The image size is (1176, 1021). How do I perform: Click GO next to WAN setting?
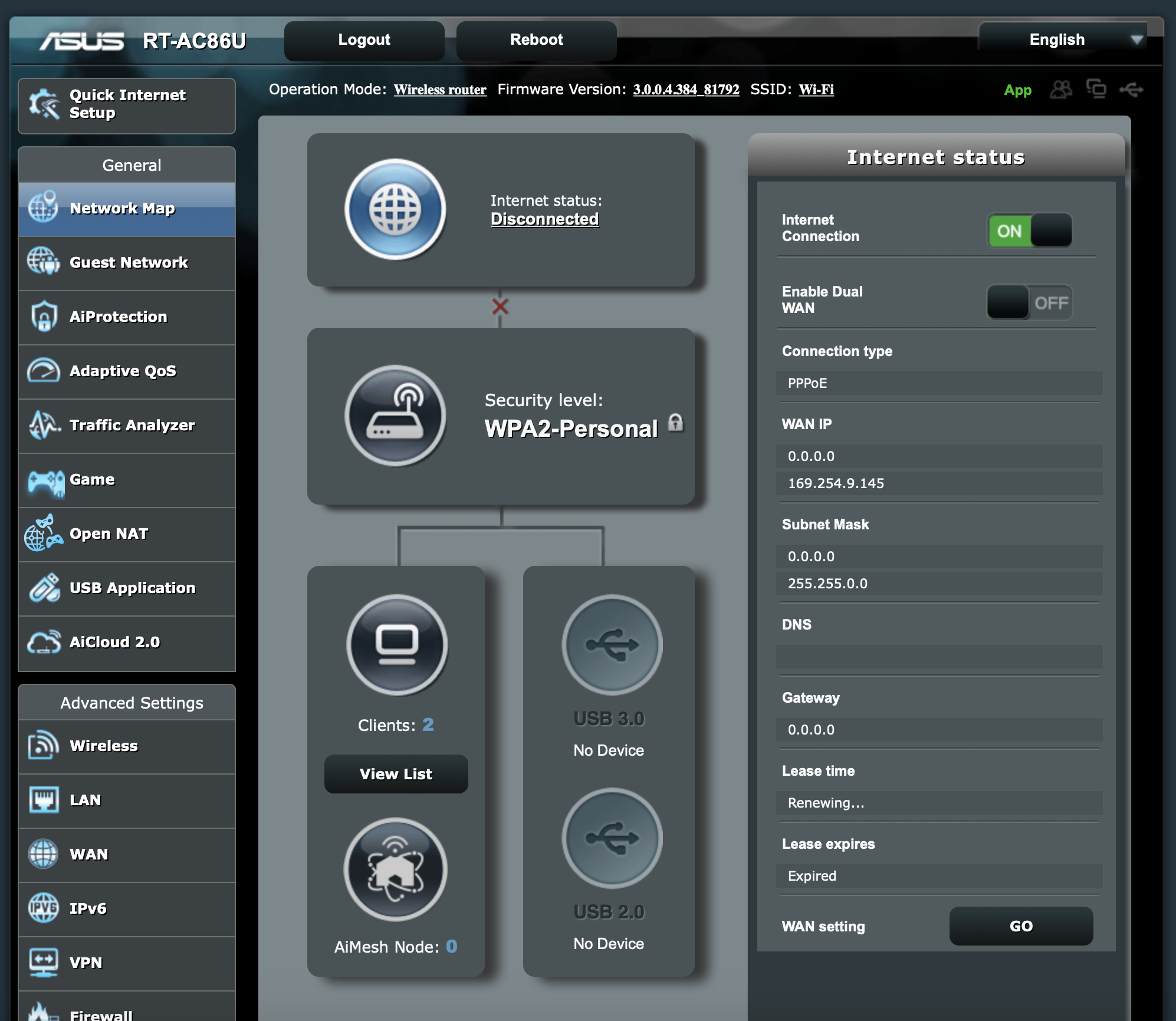(1021, 926)
